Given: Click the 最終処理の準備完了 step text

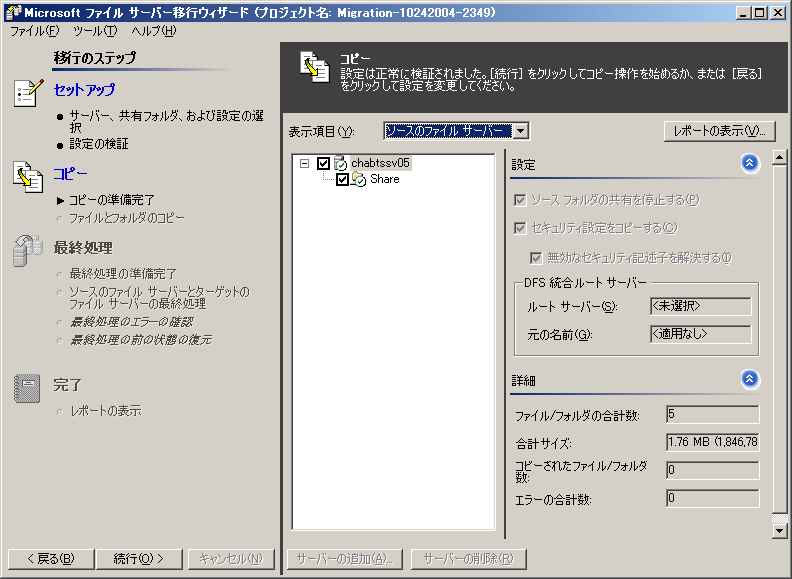Looking at the screenshot, I should 123,274.
